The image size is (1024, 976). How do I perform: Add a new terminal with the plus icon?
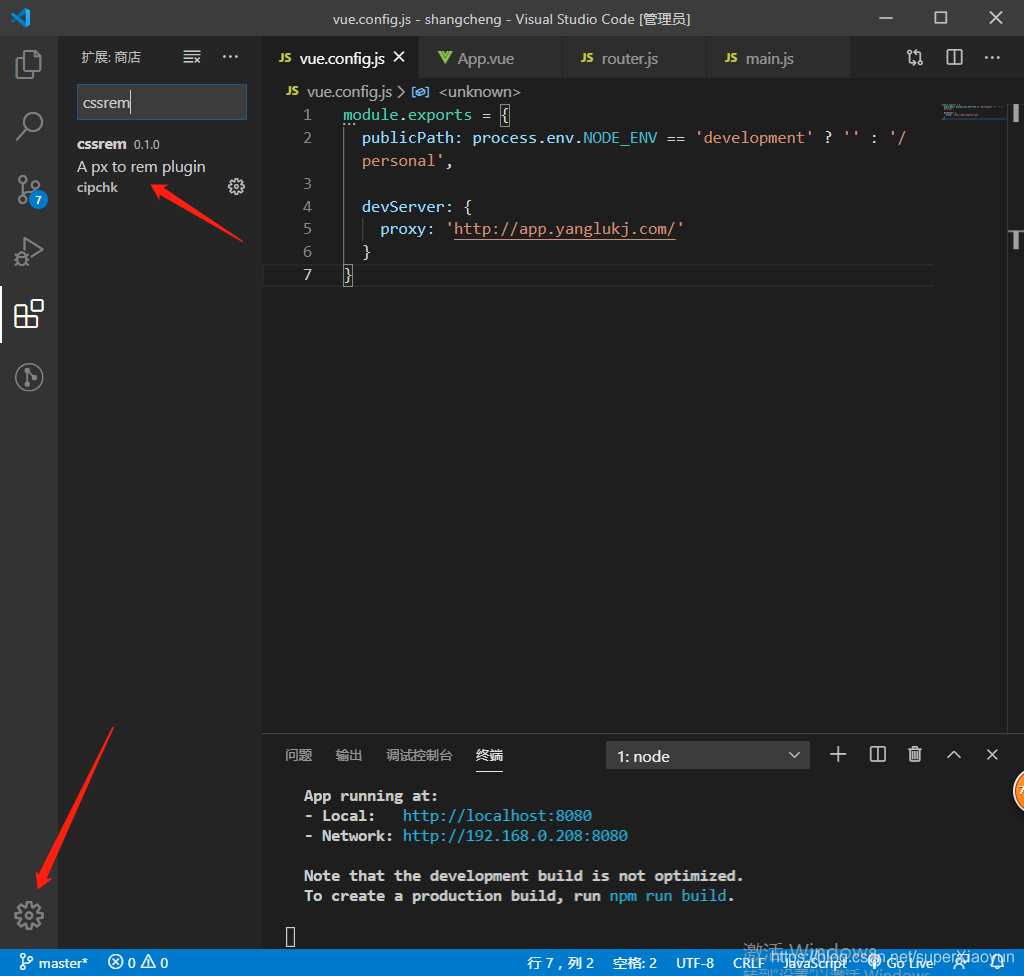838,754
